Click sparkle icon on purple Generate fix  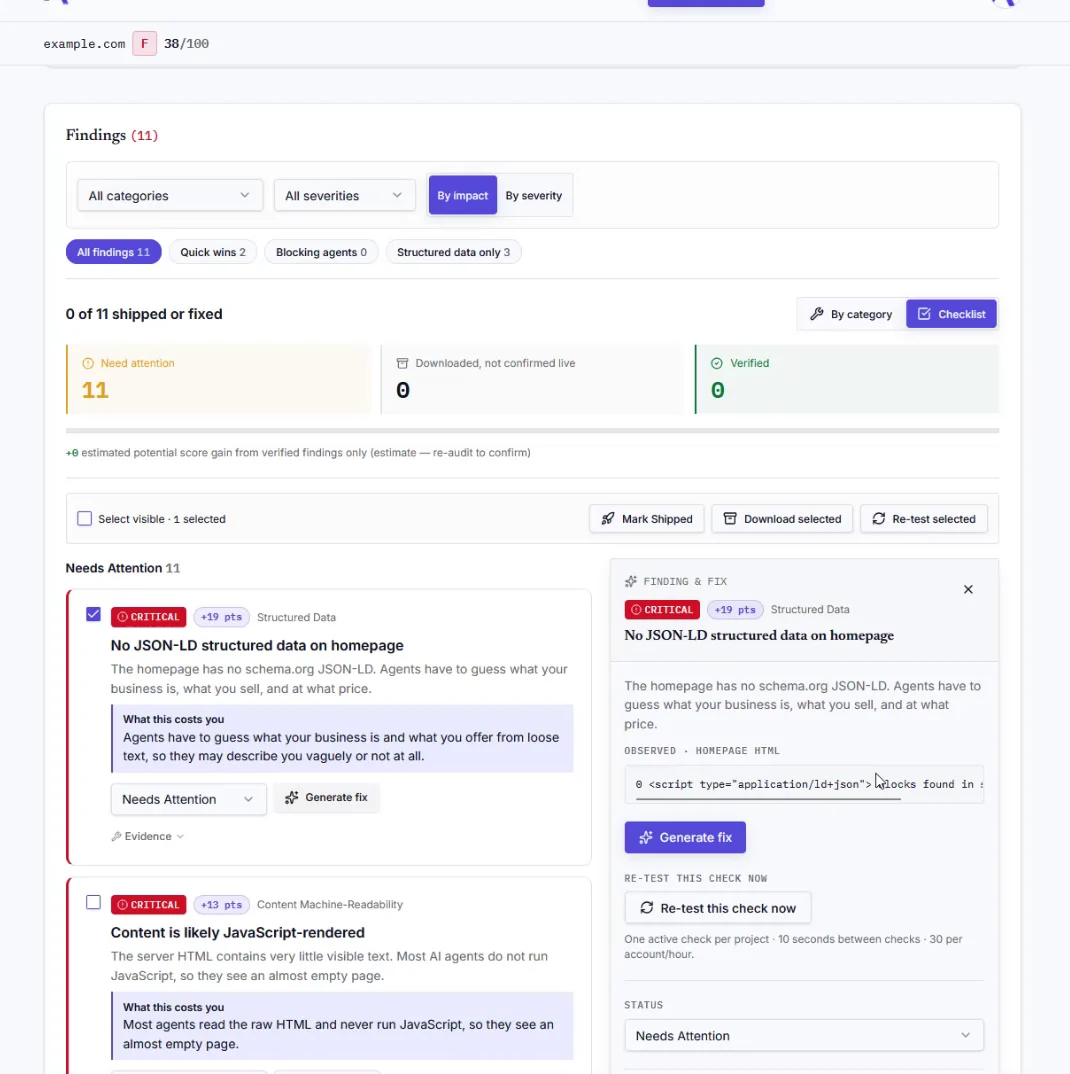(x=645, y=837)
